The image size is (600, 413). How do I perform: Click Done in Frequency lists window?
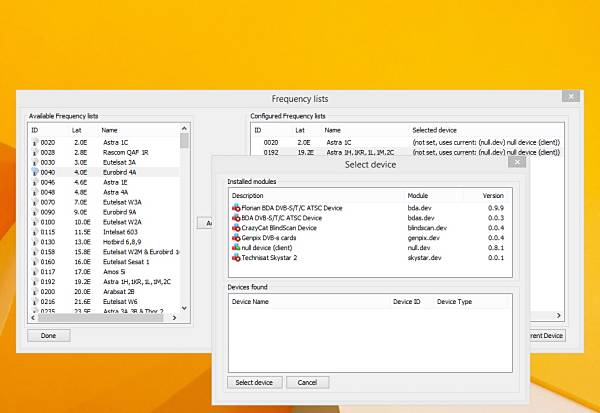(x=49, y=336)
